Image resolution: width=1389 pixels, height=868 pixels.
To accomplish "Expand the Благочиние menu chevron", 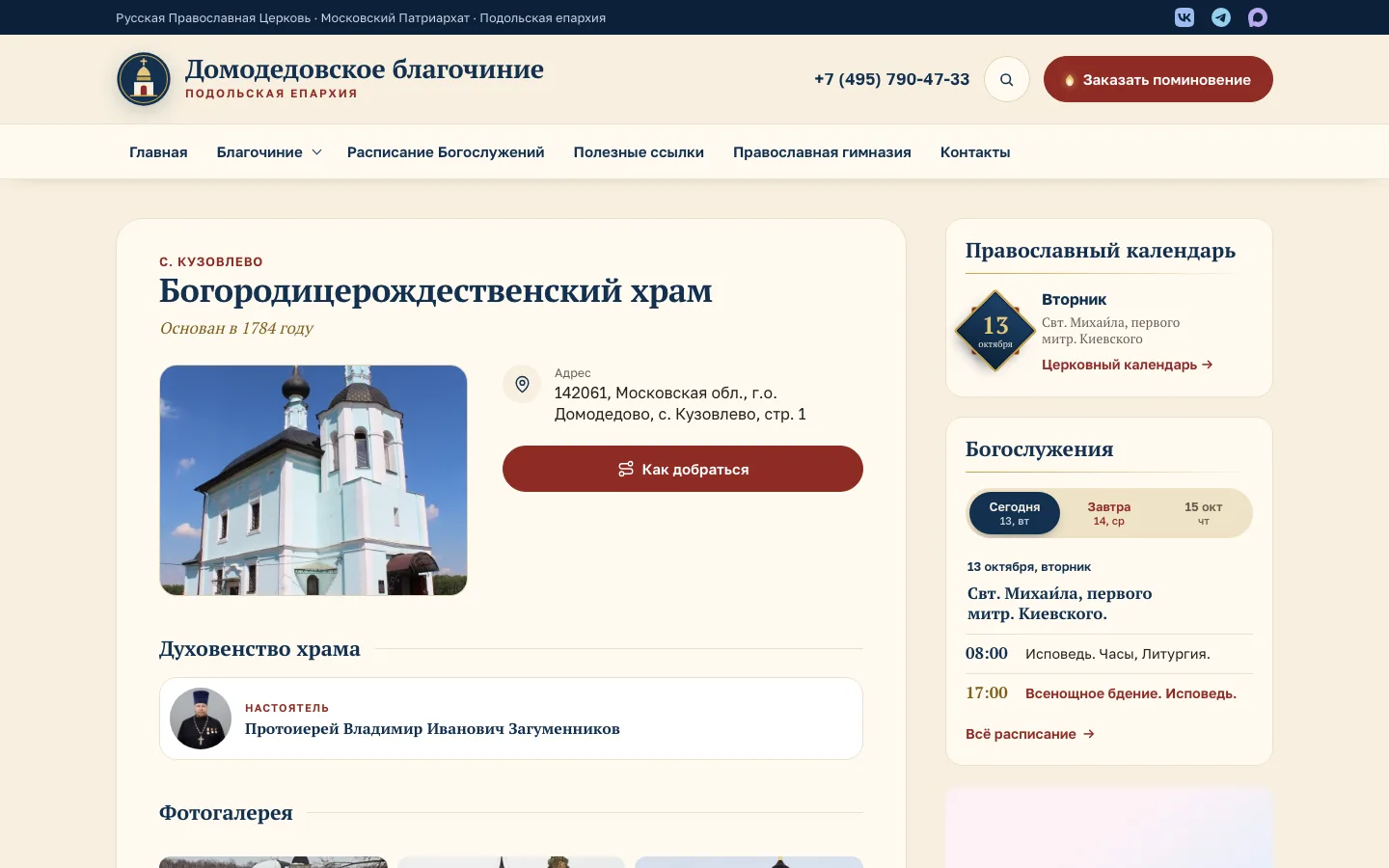I will [316, 152].
